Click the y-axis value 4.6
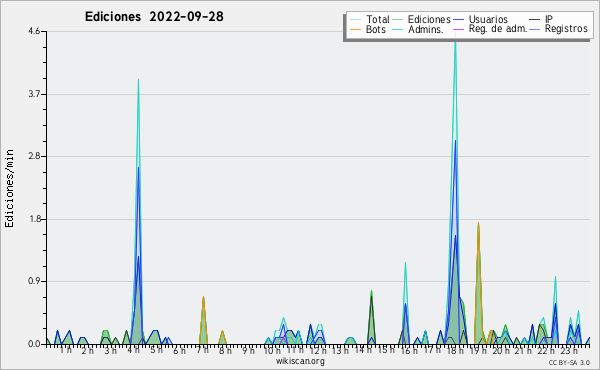The width and height of the screenshot is (600, 370). 34,31
